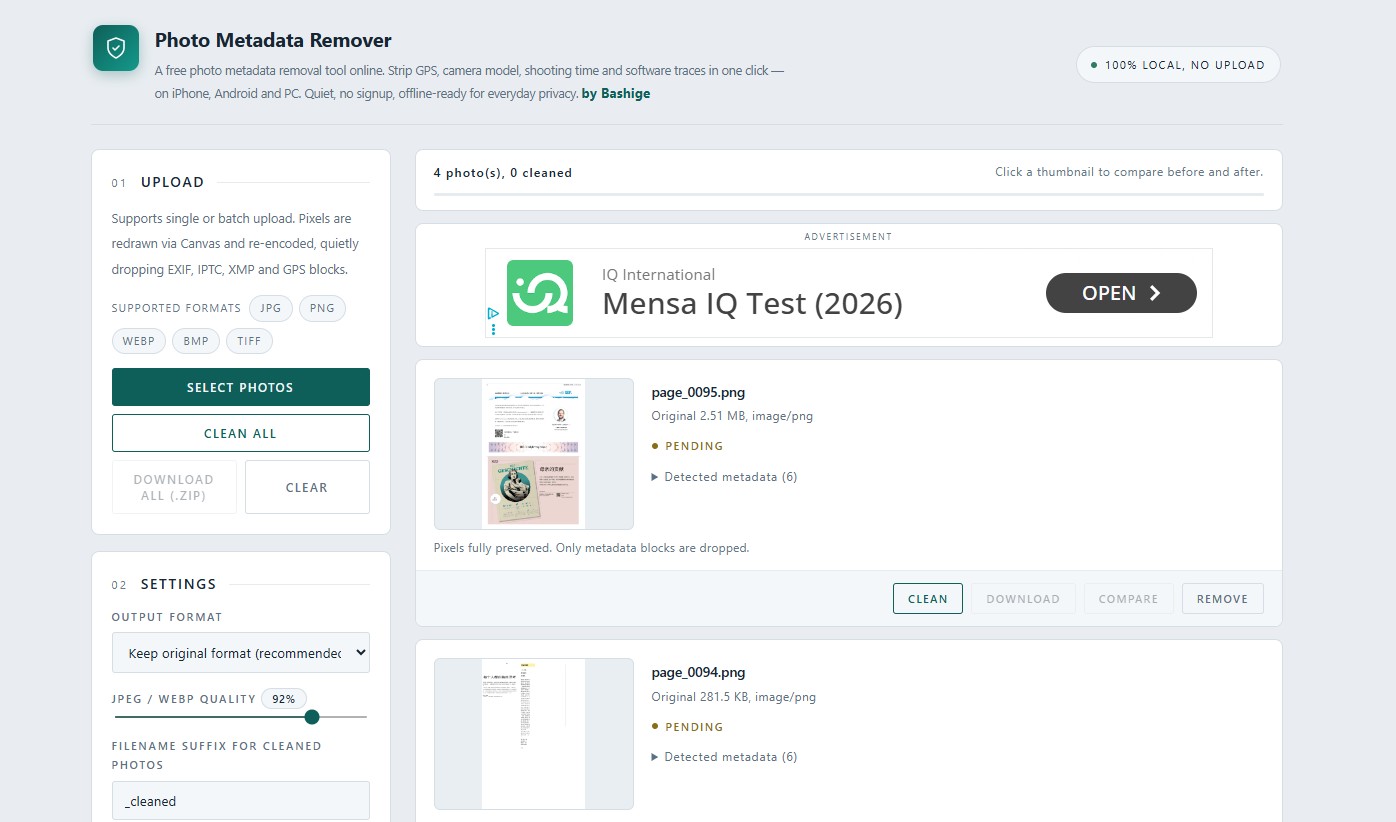Click the "Photo Metadata Remover" title
The width and height of the screenshot is (1396, 822).
(273, 41)
